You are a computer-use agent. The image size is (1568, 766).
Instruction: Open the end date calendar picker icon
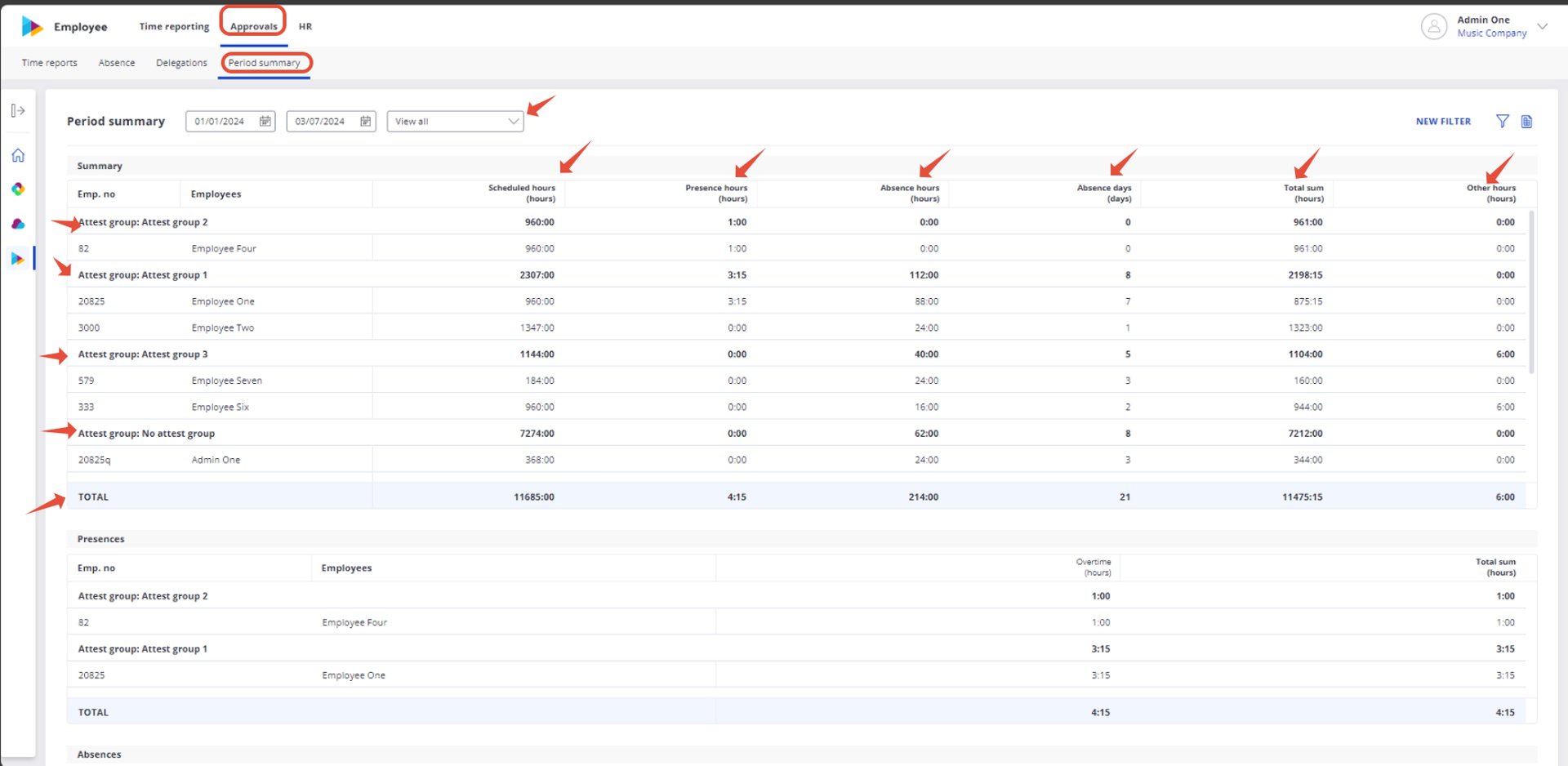point(366,121)
